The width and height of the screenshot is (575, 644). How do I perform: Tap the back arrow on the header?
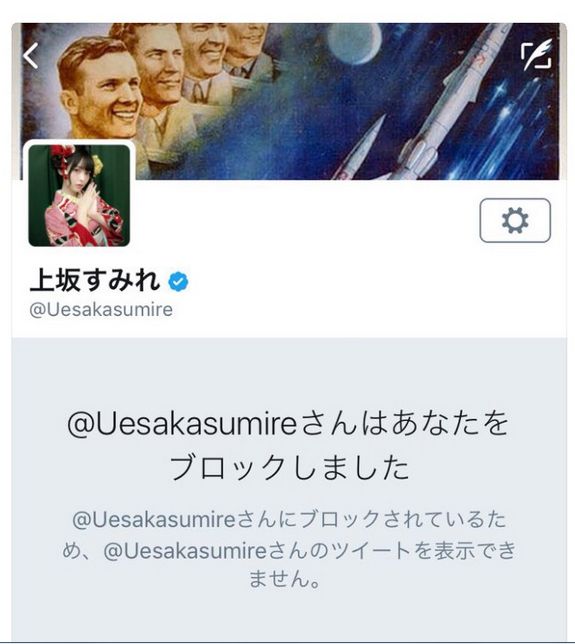coord(31,55)
